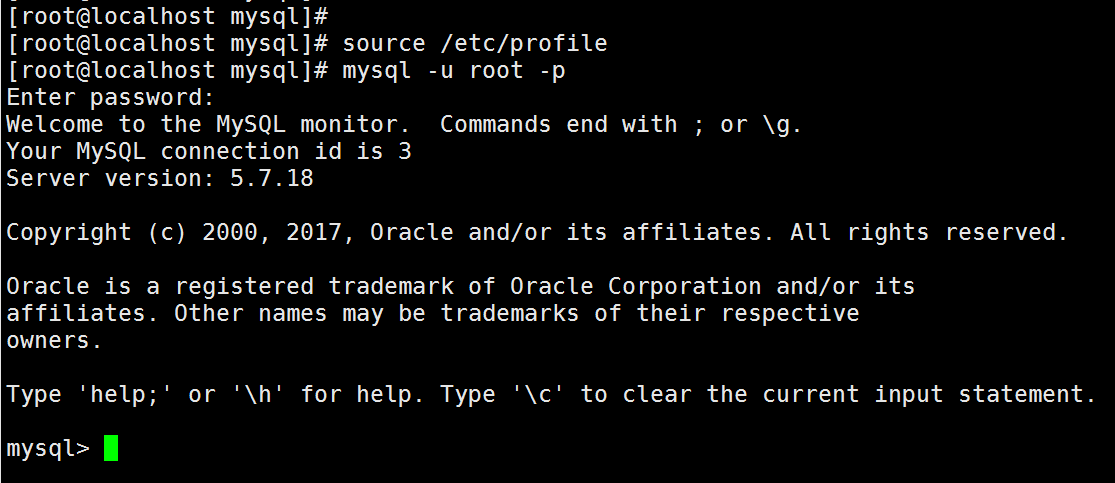Click the "Commands end with ; or \g." text
Screen dimensions: 1115x483
point(620,125)
